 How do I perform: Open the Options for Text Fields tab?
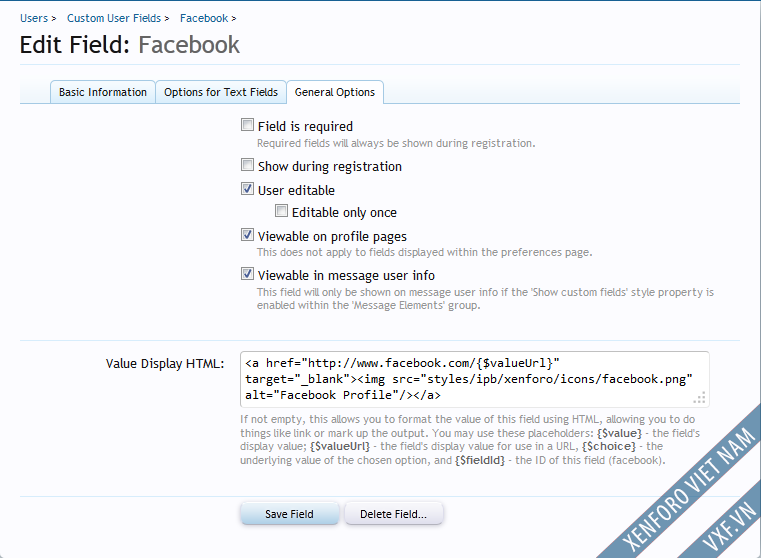click(221, 92)
